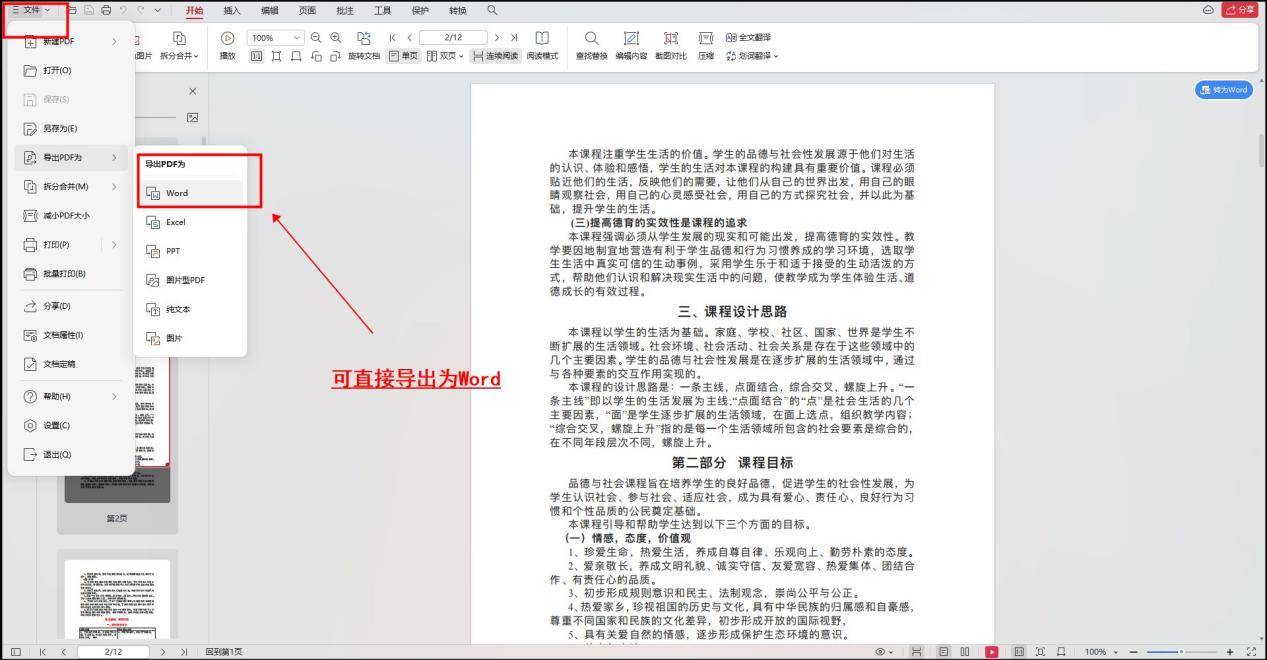Select the Edit Content tool

631,45
